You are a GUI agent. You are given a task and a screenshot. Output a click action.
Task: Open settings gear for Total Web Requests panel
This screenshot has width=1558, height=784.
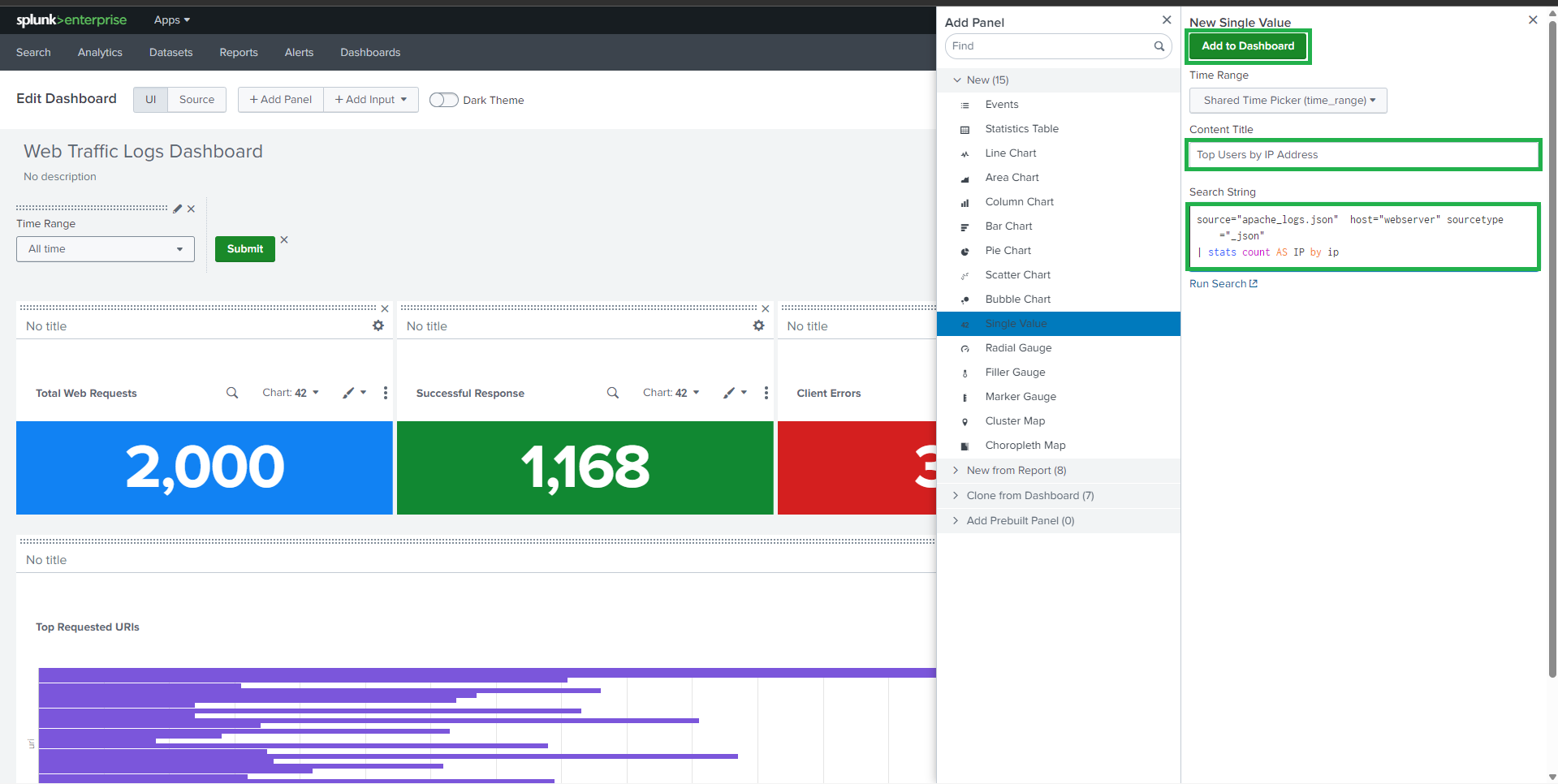pyautogui.click(x=378, y=325)
